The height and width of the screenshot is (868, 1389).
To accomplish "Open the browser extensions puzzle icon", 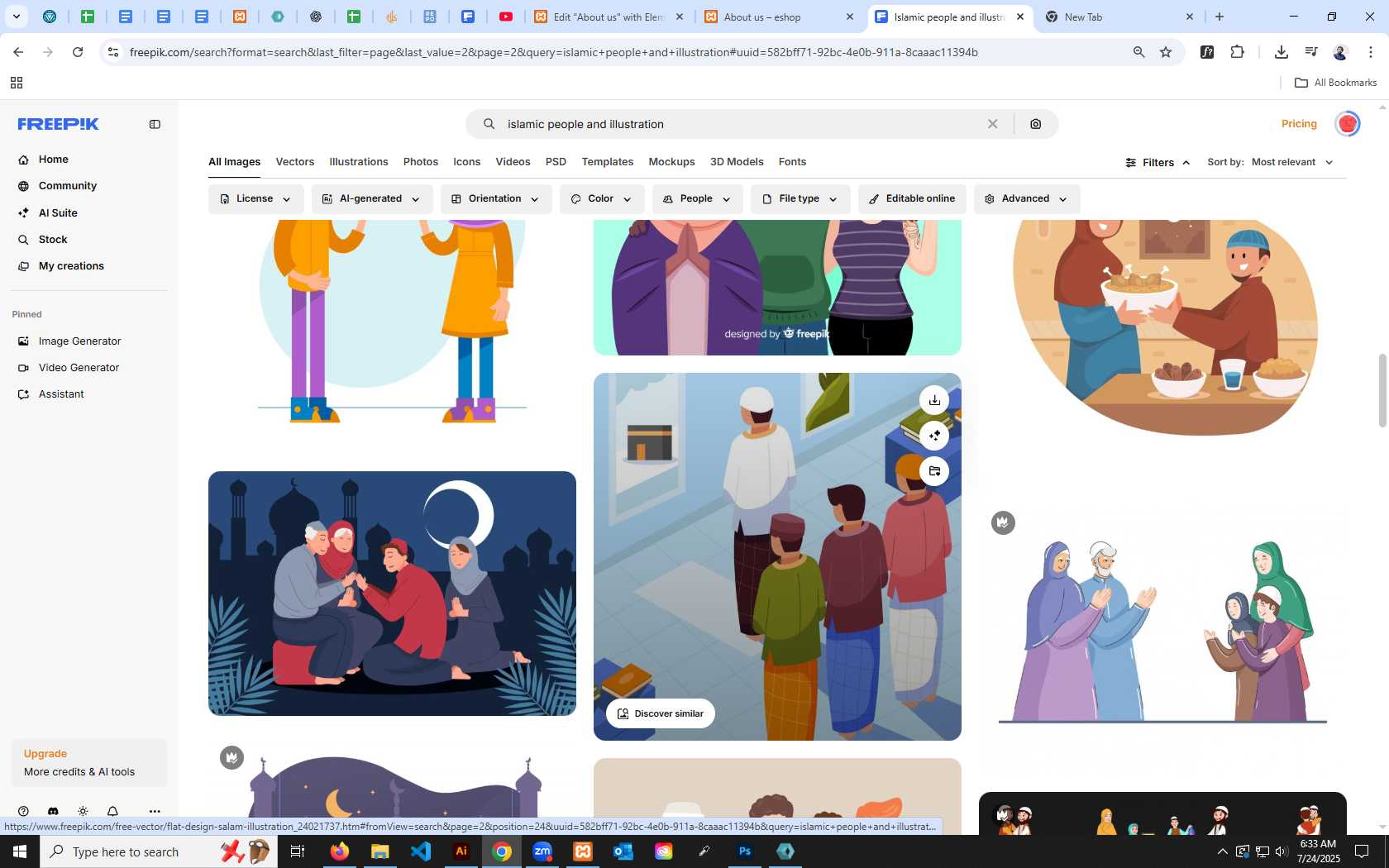I will tap(1238, 52).
